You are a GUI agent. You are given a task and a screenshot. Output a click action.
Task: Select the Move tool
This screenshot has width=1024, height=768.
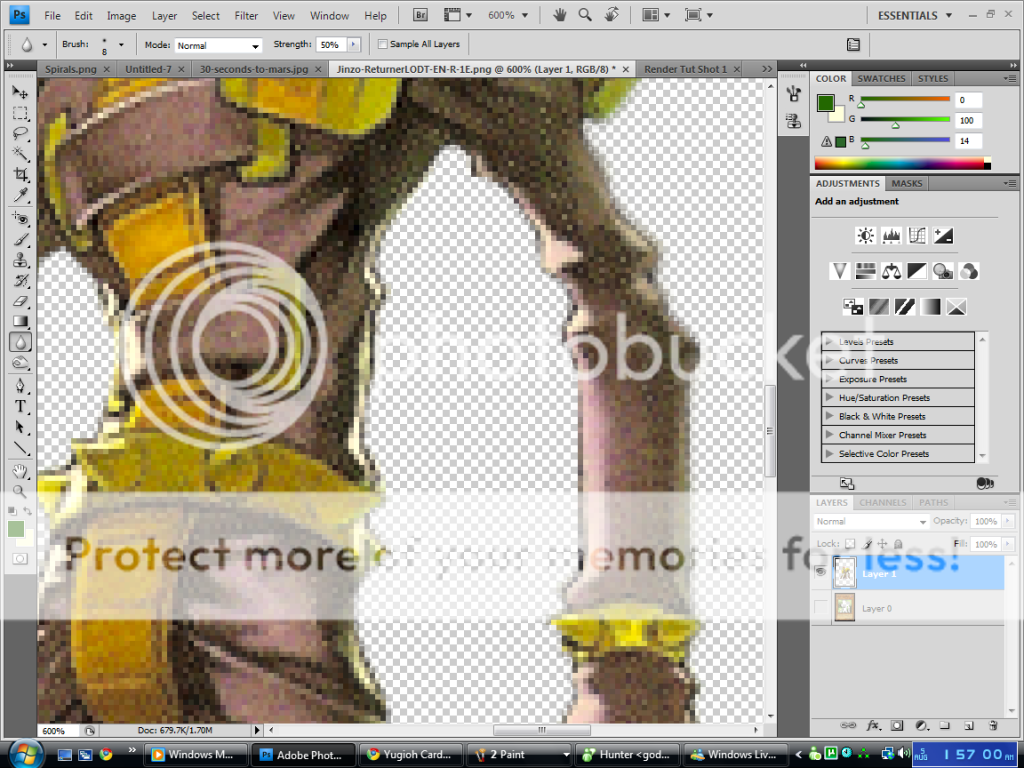click(x=20, y=91)
